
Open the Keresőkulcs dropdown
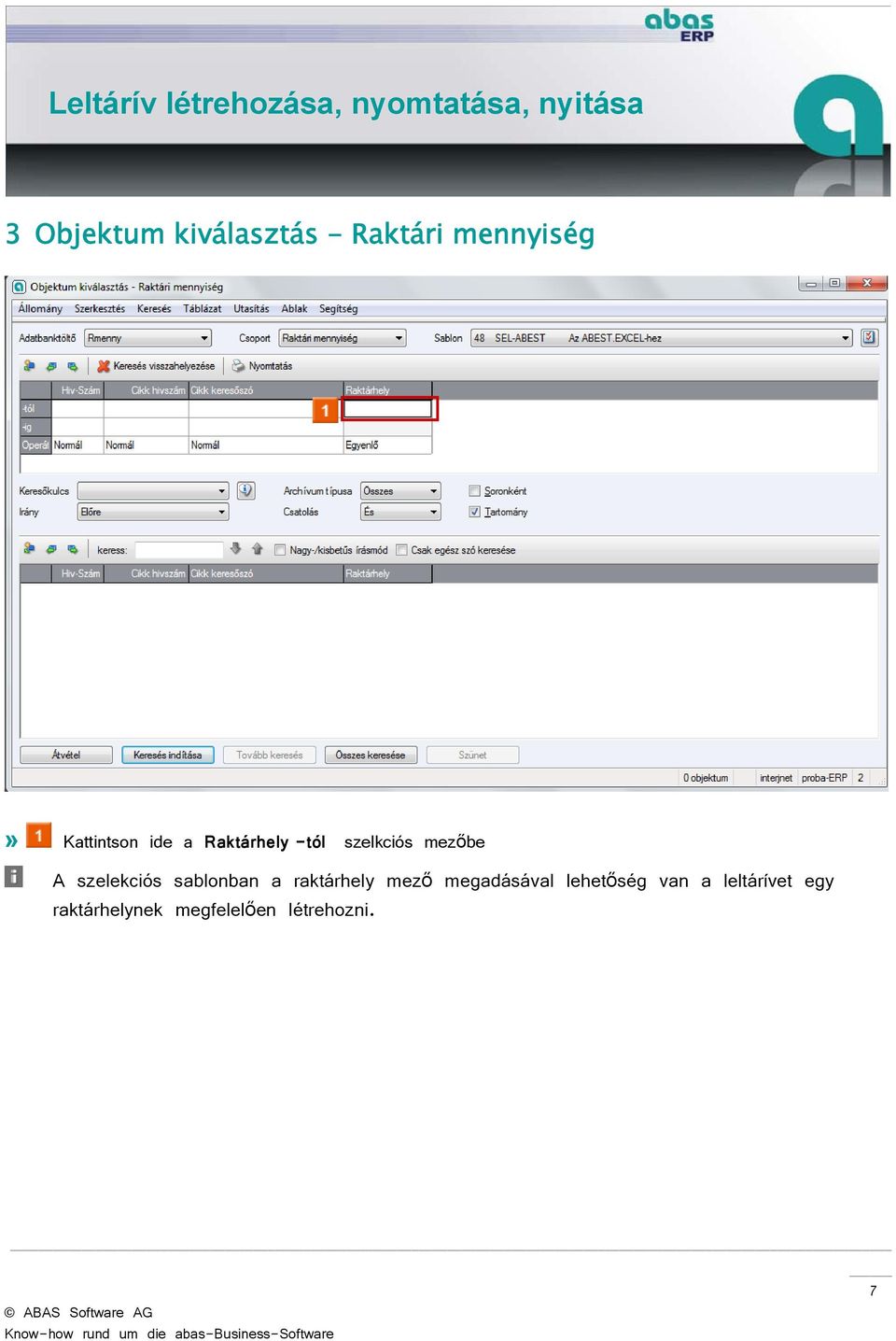point(153,490)
